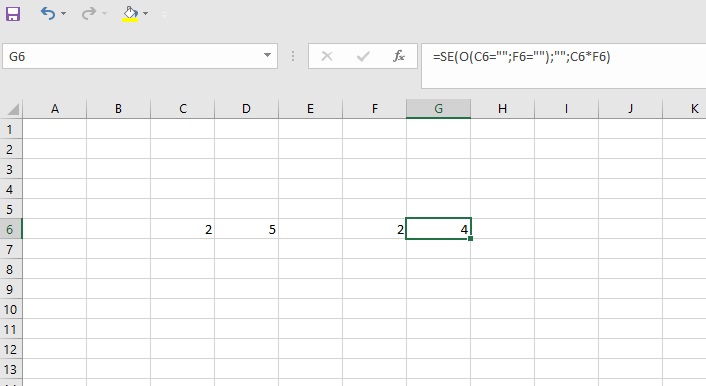Viewport: 706px width, 386px height.
Task: Click the Redo arrow icon
Action: [89, 14]
